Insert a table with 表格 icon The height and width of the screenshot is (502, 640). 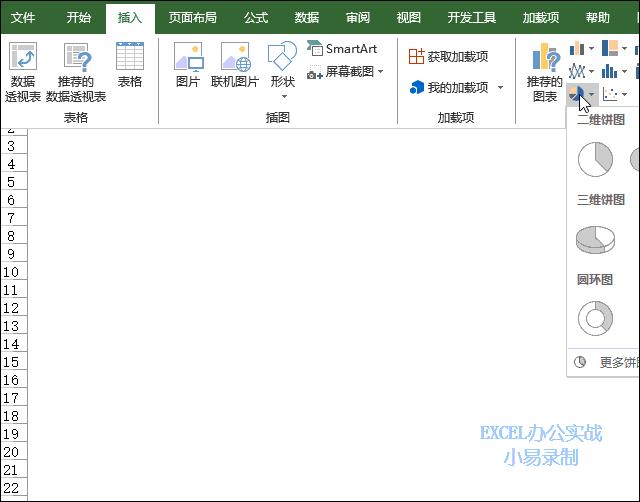pos(130,65)
